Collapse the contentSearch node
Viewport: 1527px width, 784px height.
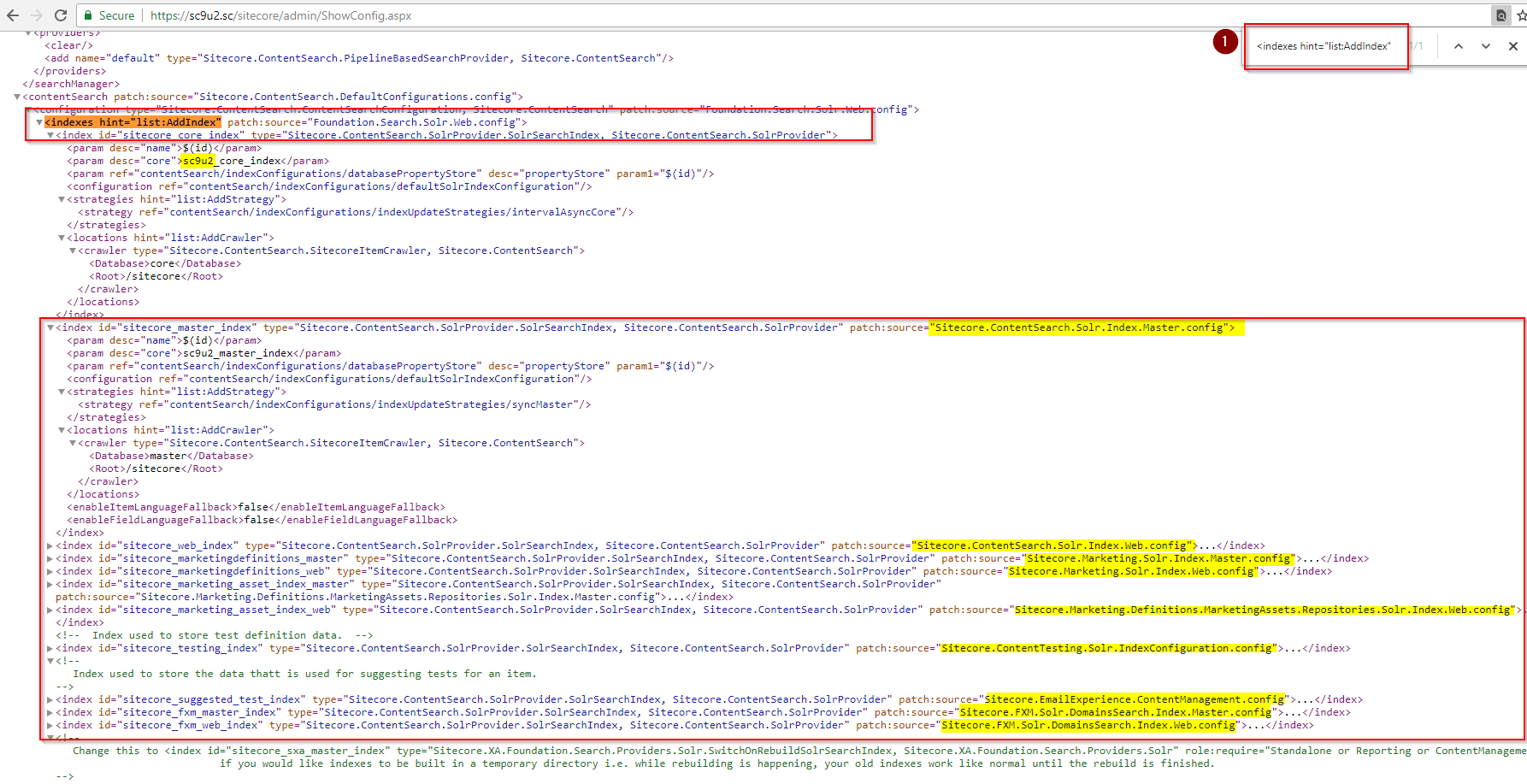[17, 97]
